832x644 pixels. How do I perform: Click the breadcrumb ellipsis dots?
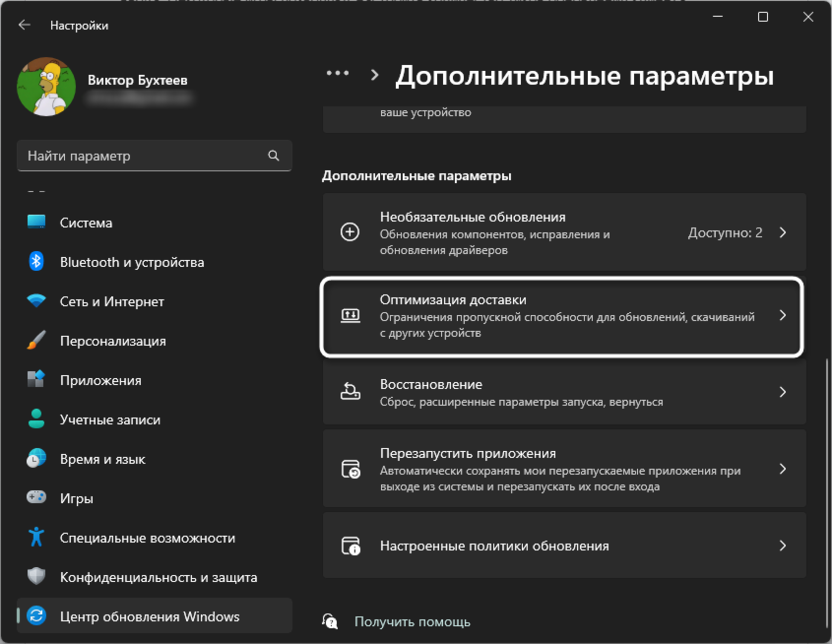click(337, 73)
